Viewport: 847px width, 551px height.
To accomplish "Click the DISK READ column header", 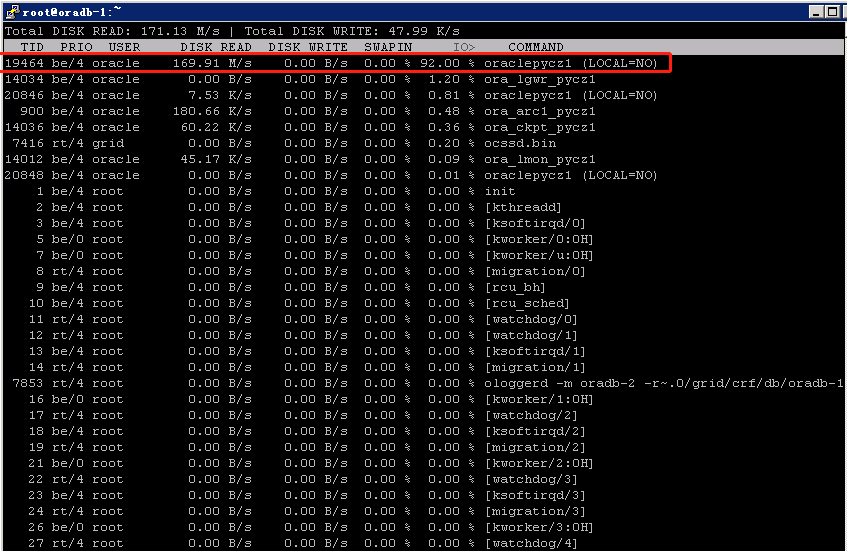I will [x=216, y=47].
